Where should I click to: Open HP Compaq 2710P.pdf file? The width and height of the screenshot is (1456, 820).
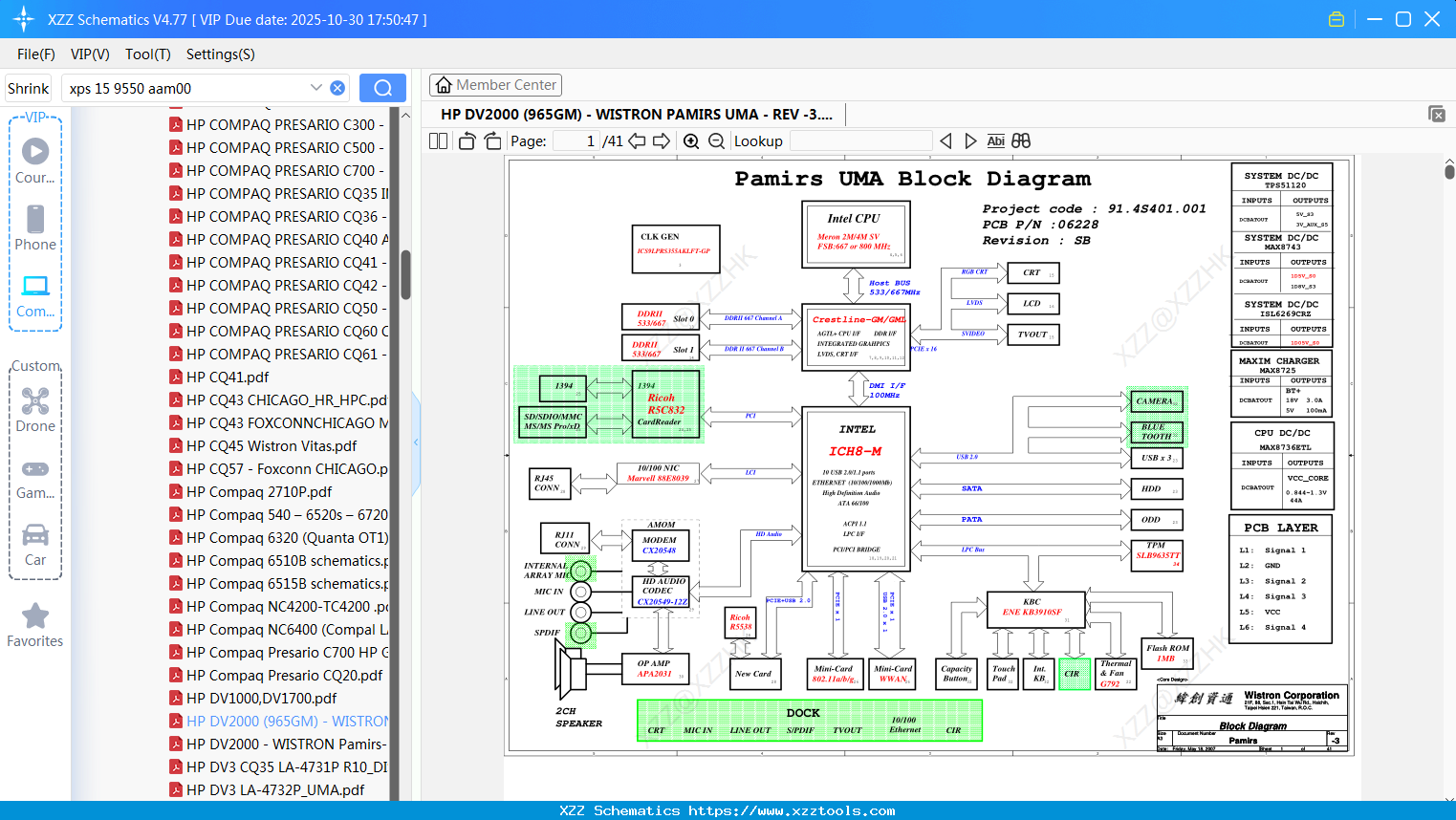[251, 491]
